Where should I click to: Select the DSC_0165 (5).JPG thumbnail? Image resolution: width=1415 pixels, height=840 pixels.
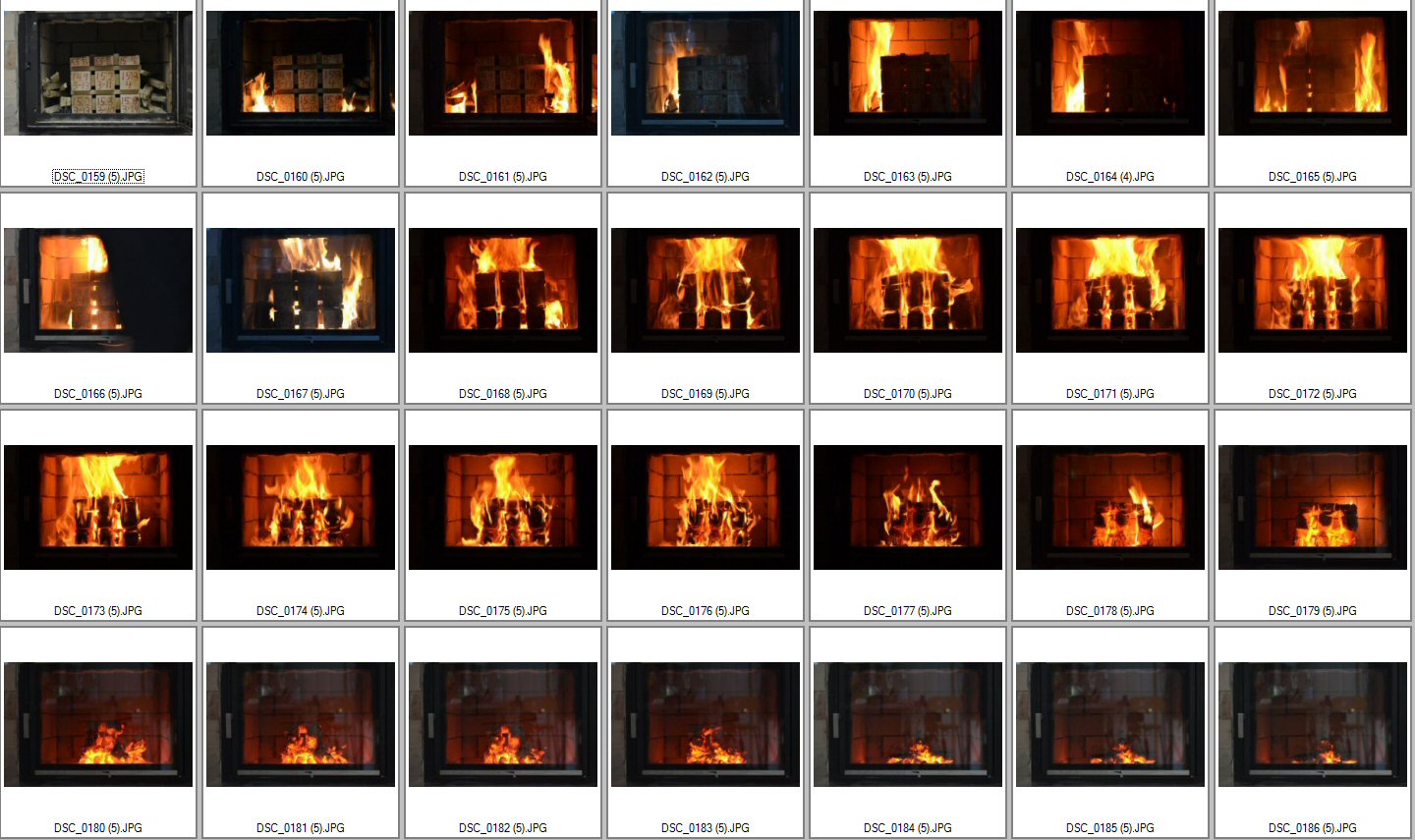tap(1313, 74)
